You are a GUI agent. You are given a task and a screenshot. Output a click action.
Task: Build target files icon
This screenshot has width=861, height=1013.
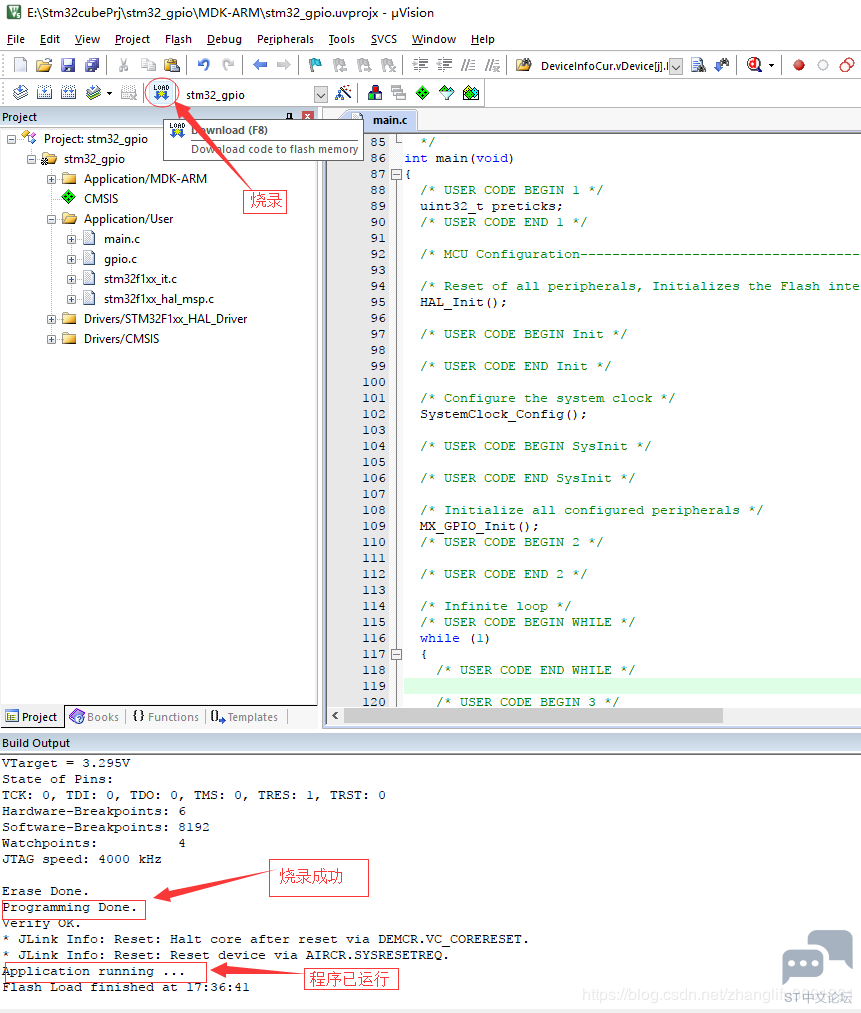point(45,93)
